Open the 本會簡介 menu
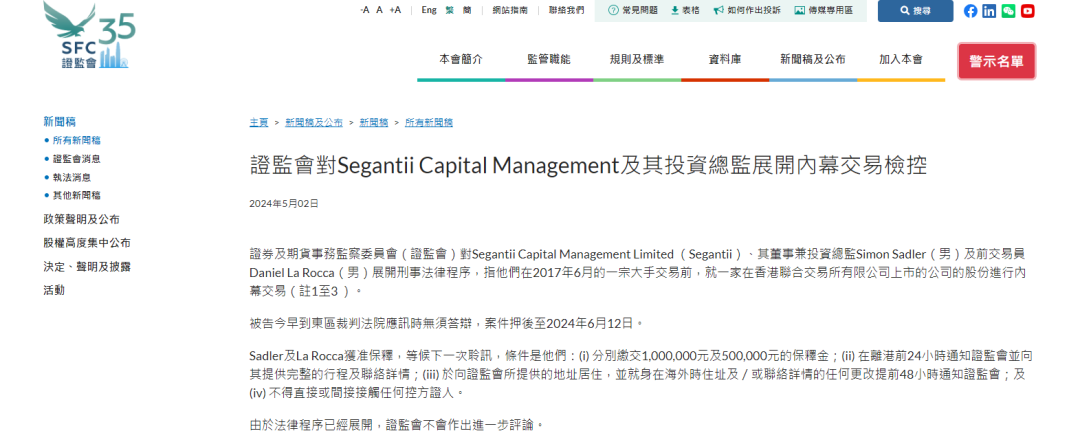Viewport: 1080px width, 442px height. (x=461, y=60)
